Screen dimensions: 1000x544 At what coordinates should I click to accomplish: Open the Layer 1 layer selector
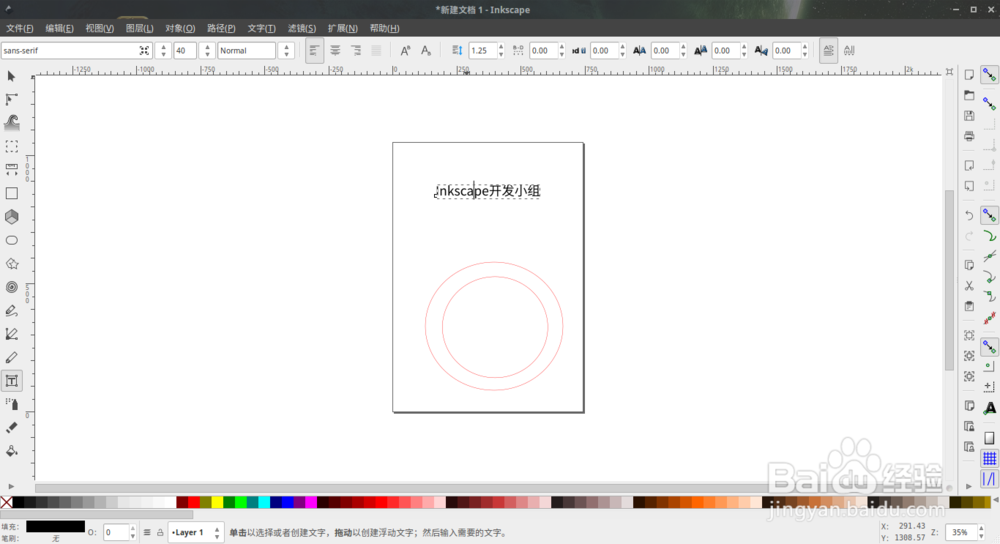[x=196, y=532]
